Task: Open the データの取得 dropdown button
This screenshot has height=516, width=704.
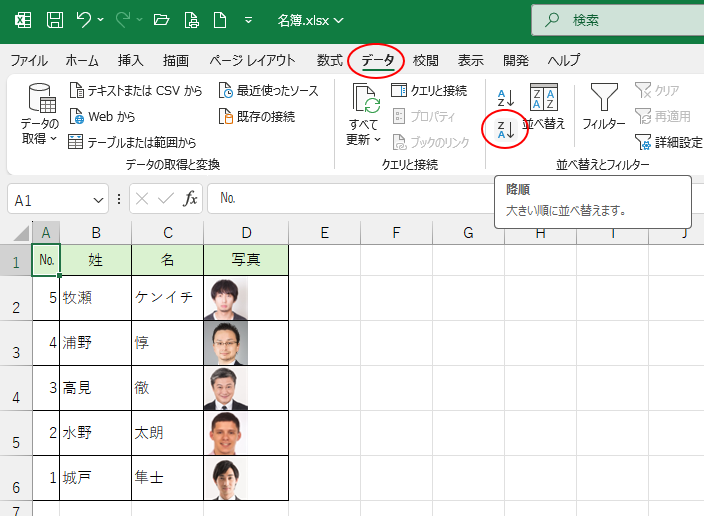Action: coord(40,114)
